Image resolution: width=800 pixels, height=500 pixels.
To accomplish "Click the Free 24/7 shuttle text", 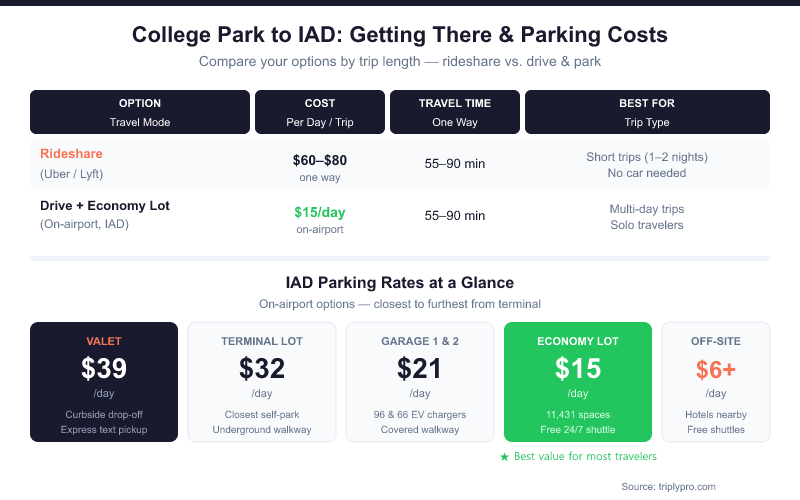I will 578,430.
